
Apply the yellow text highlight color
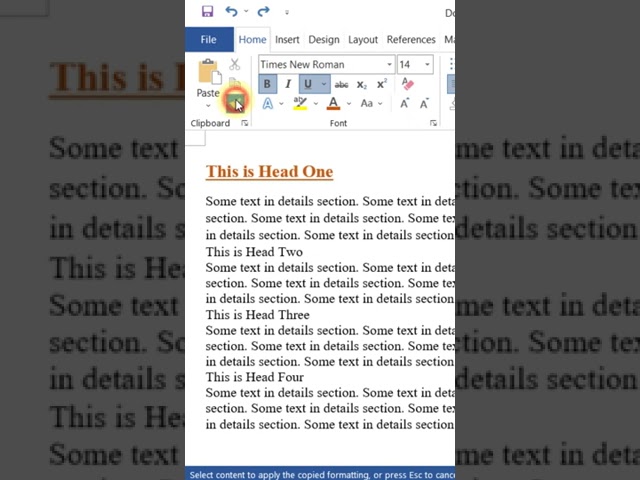coord(300,104)
